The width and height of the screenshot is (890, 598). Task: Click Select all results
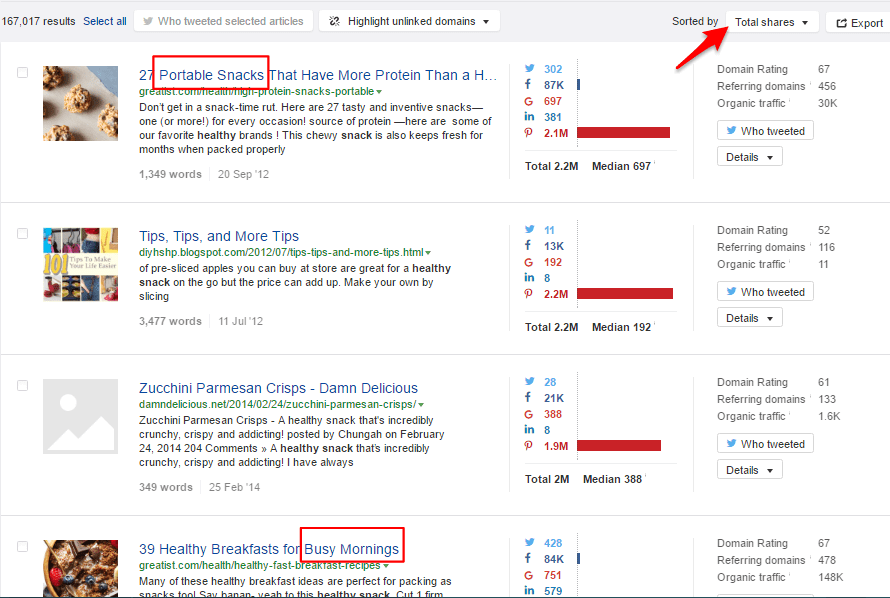[105, 21]
